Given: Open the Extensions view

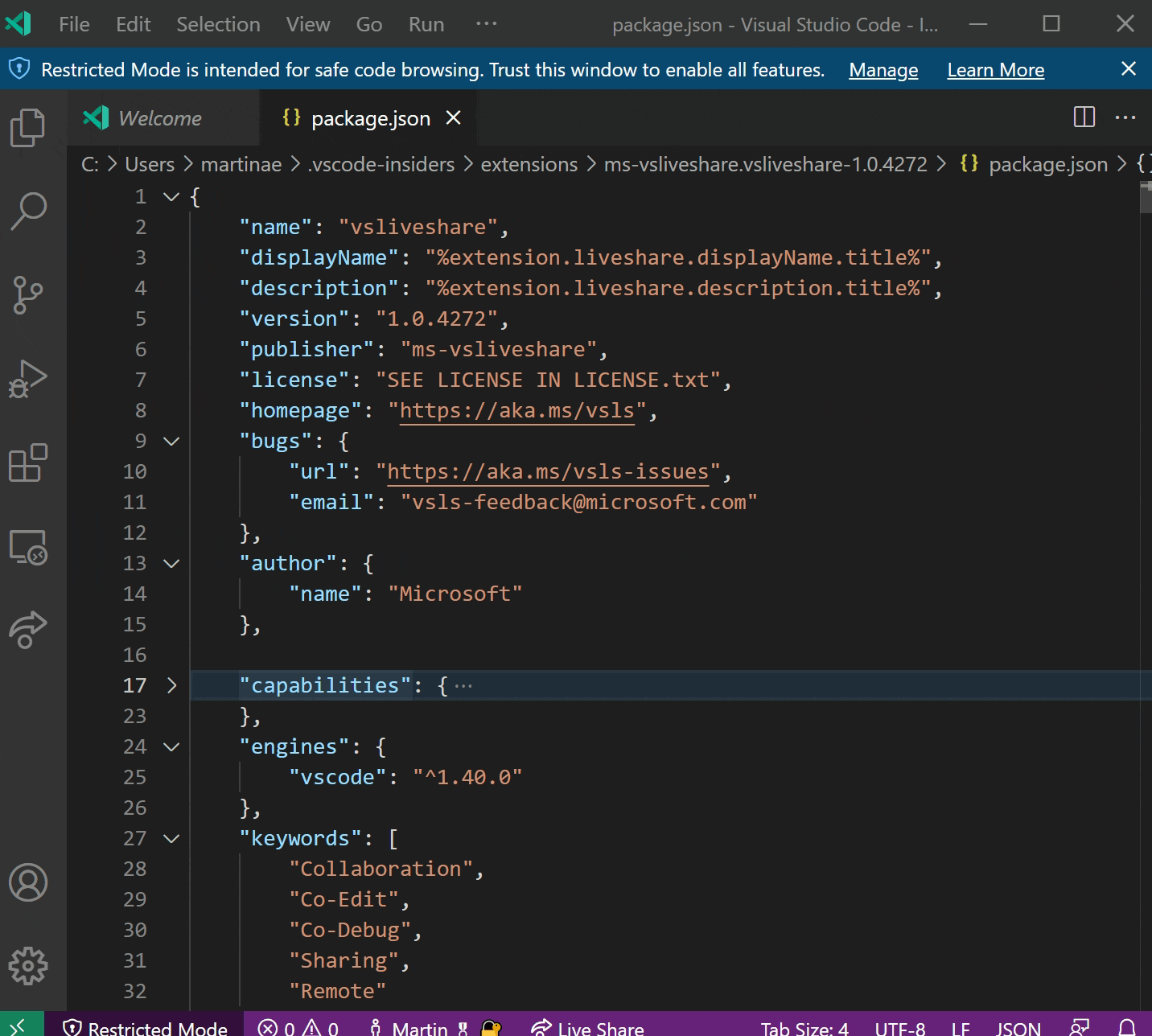Looking at the screenshot, I should pos(29,462).
